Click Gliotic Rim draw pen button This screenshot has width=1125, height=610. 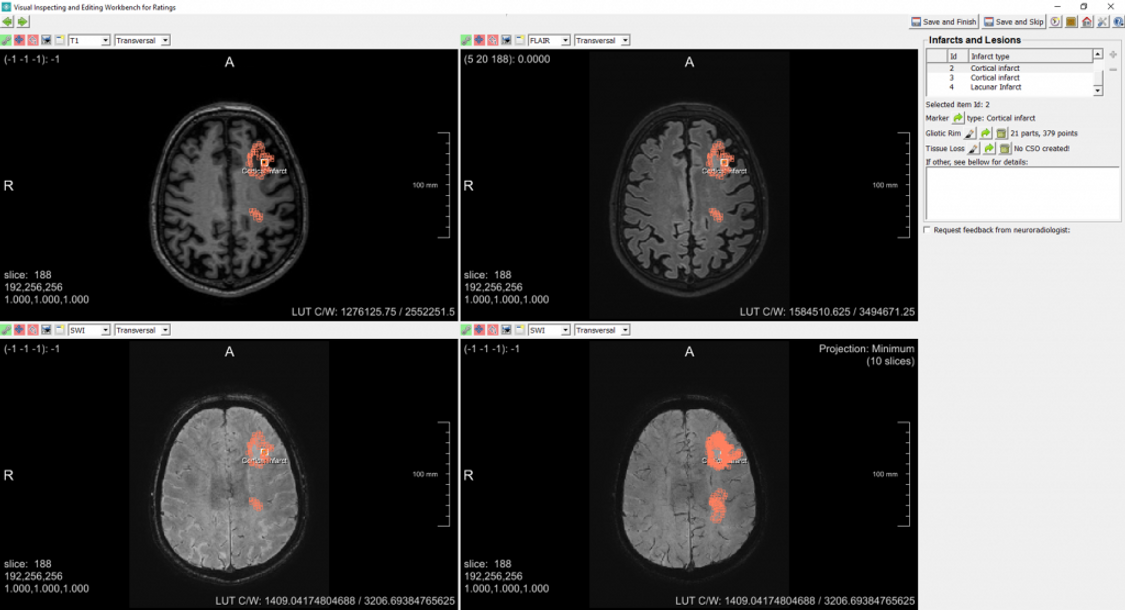pos(970,133)
